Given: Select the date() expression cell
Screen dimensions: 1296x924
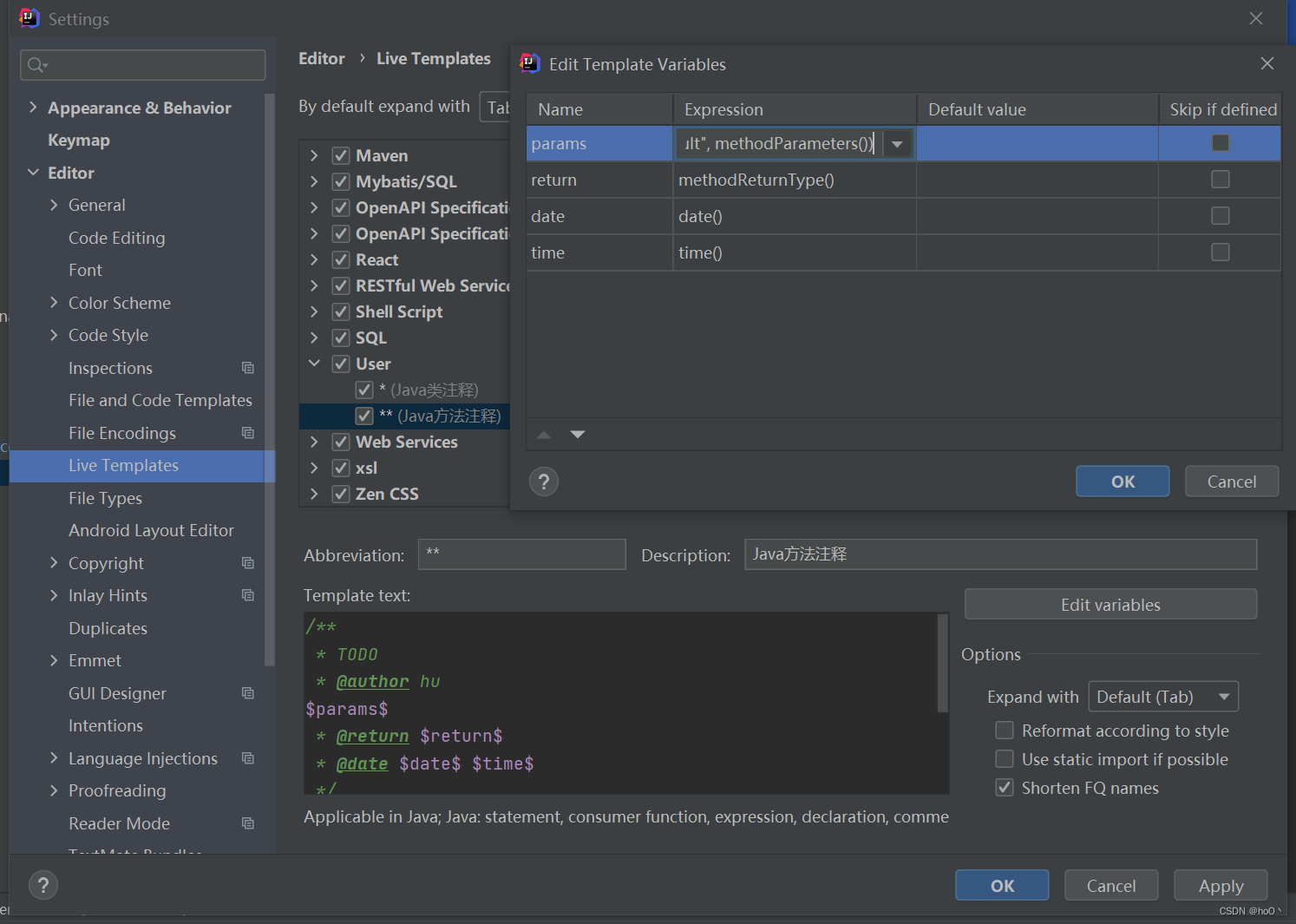Looking at the screenshot, I should pos(795,216).
